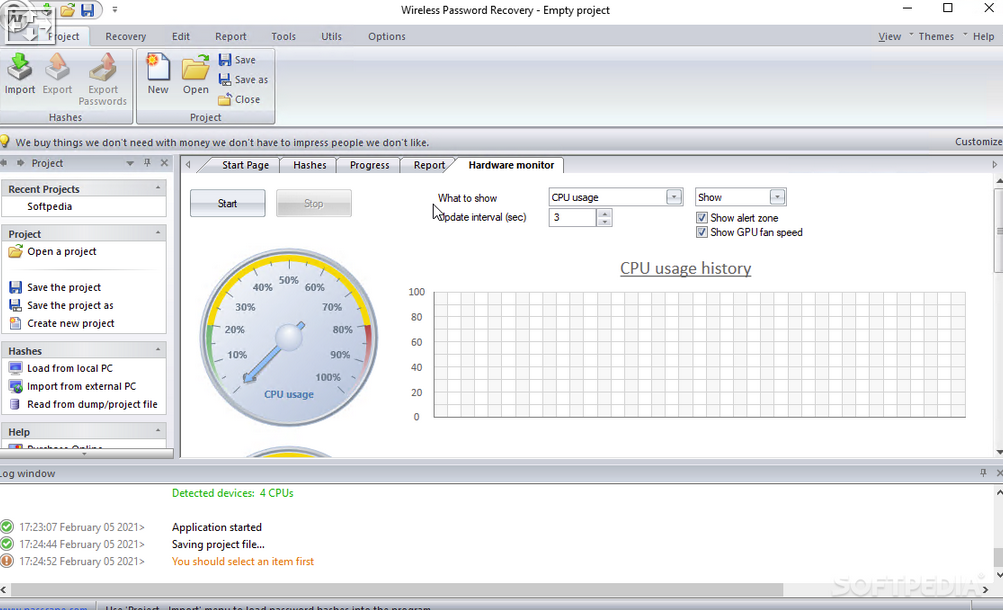The image size is (1003, 610).
Task: Open the Report ribbon tab
Action: click(x=230, y=36)
